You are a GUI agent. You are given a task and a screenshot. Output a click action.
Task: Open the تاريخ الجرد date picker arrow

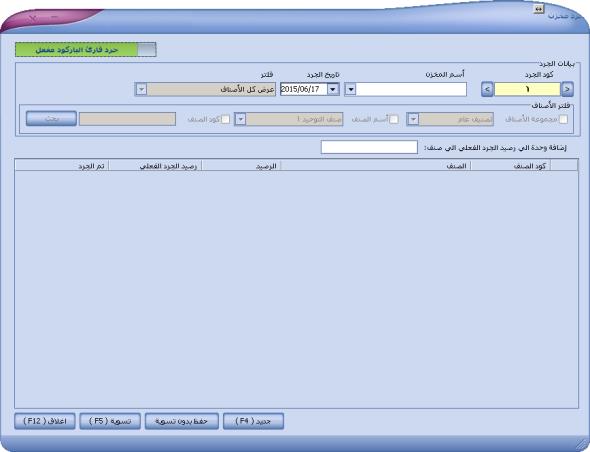pos(333,90)
